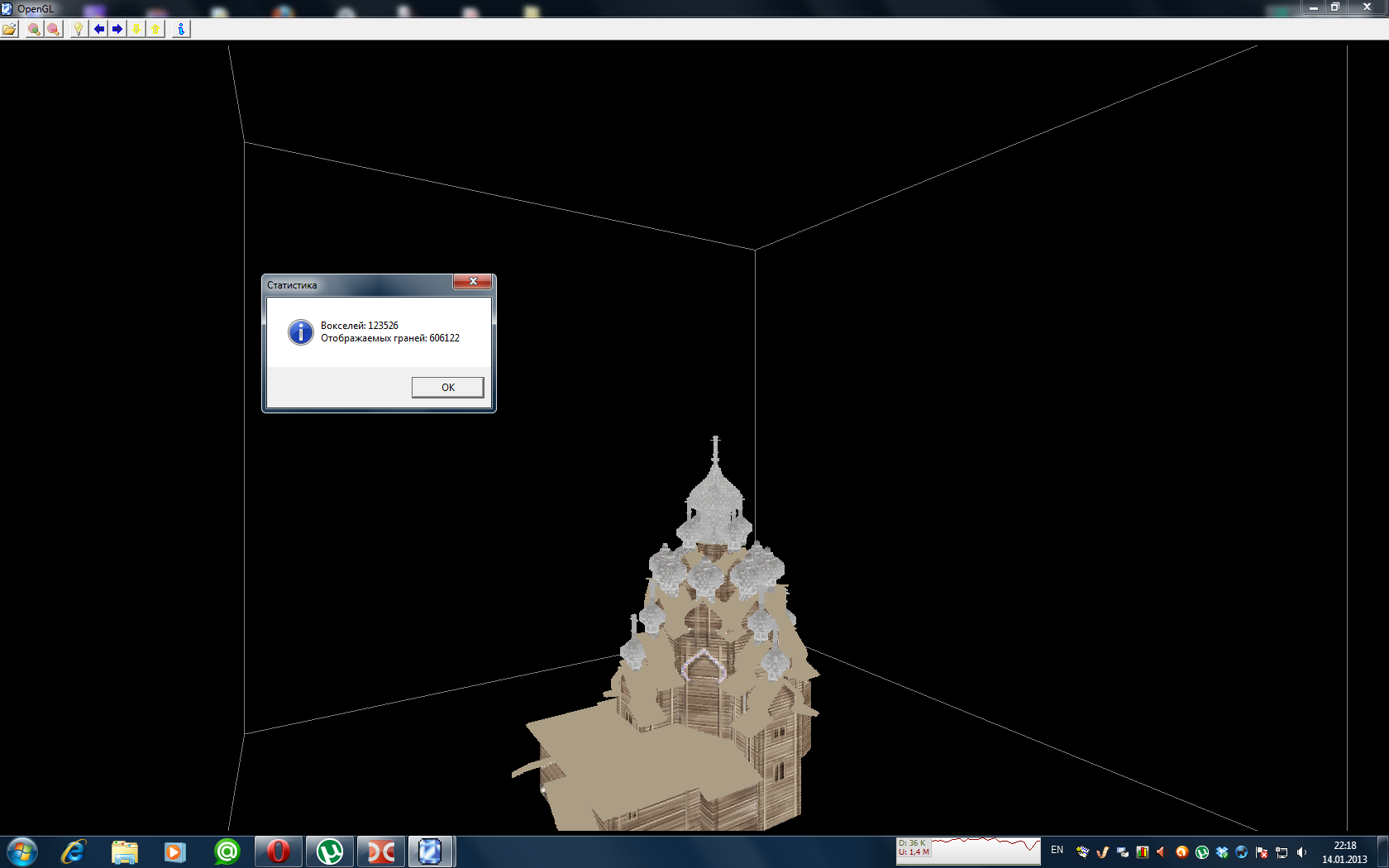The height and width of the screenshot is (868, 1389).
Task: Toggle lighting with the light bulb icon
Action: coord(79,29)
